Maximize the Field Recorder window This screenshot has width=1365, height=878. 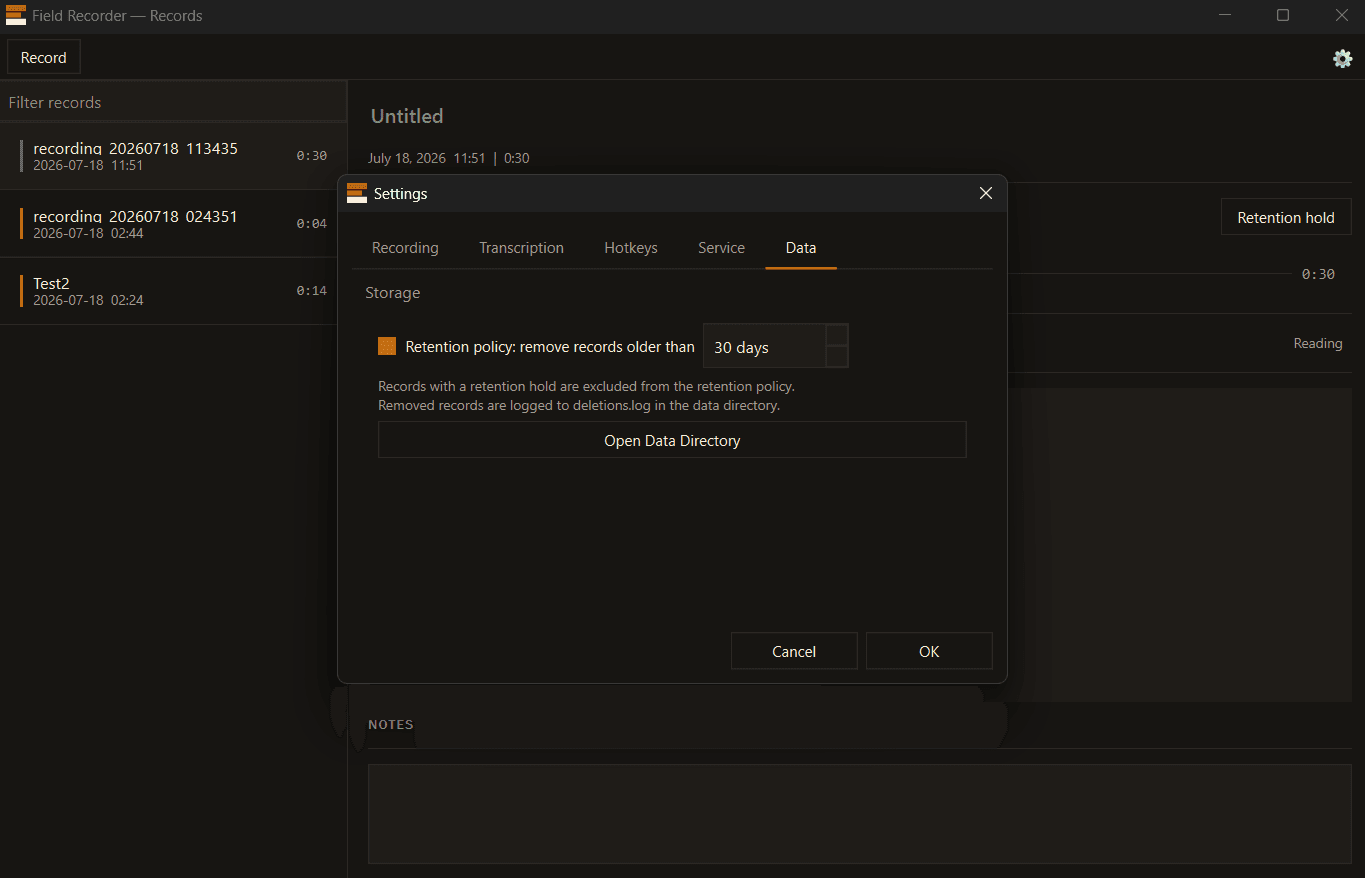click(x=1283, y=15)
